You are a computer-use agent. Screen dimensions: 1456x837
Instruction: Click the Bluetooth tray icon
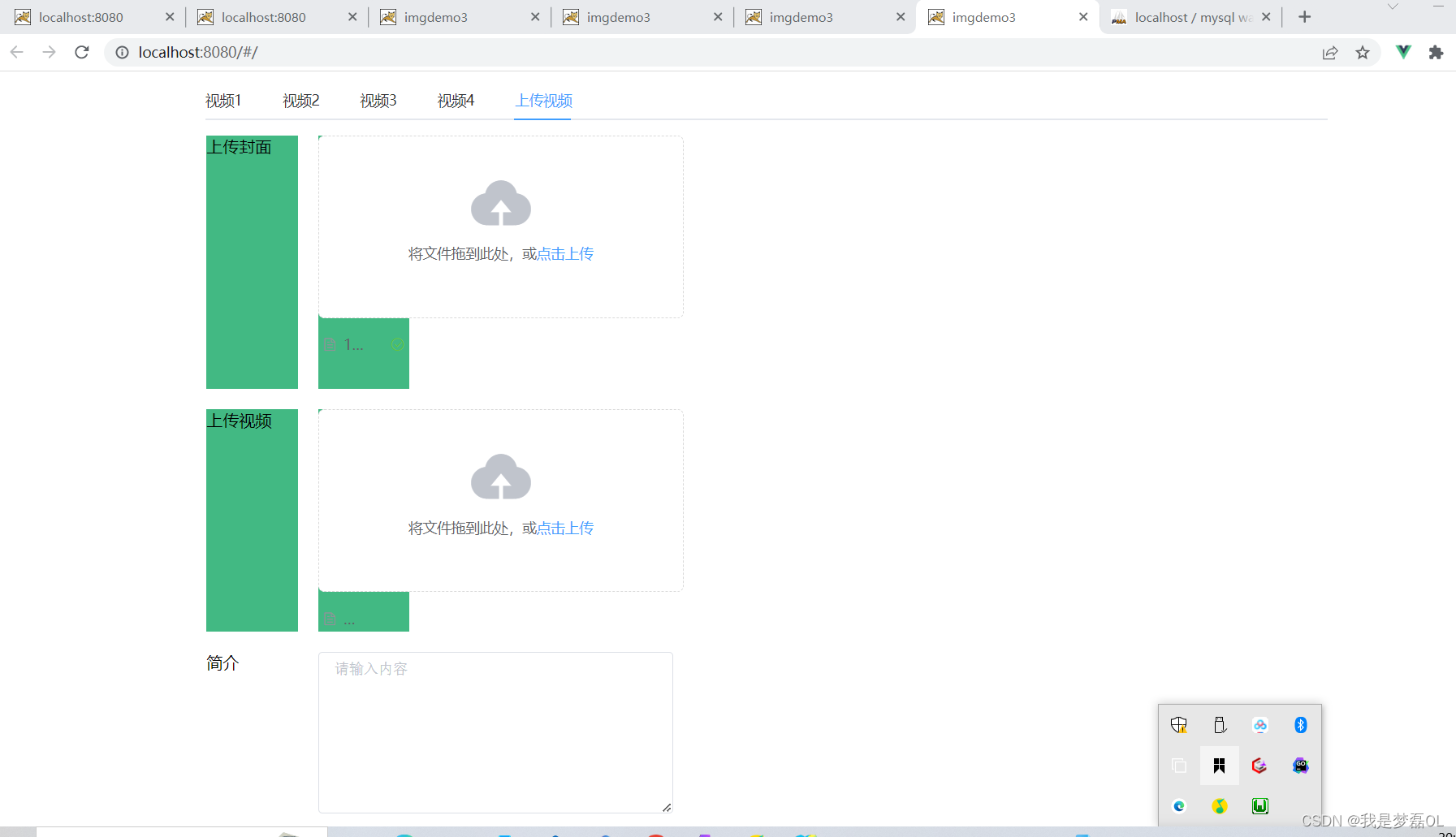click(1301, 725)
